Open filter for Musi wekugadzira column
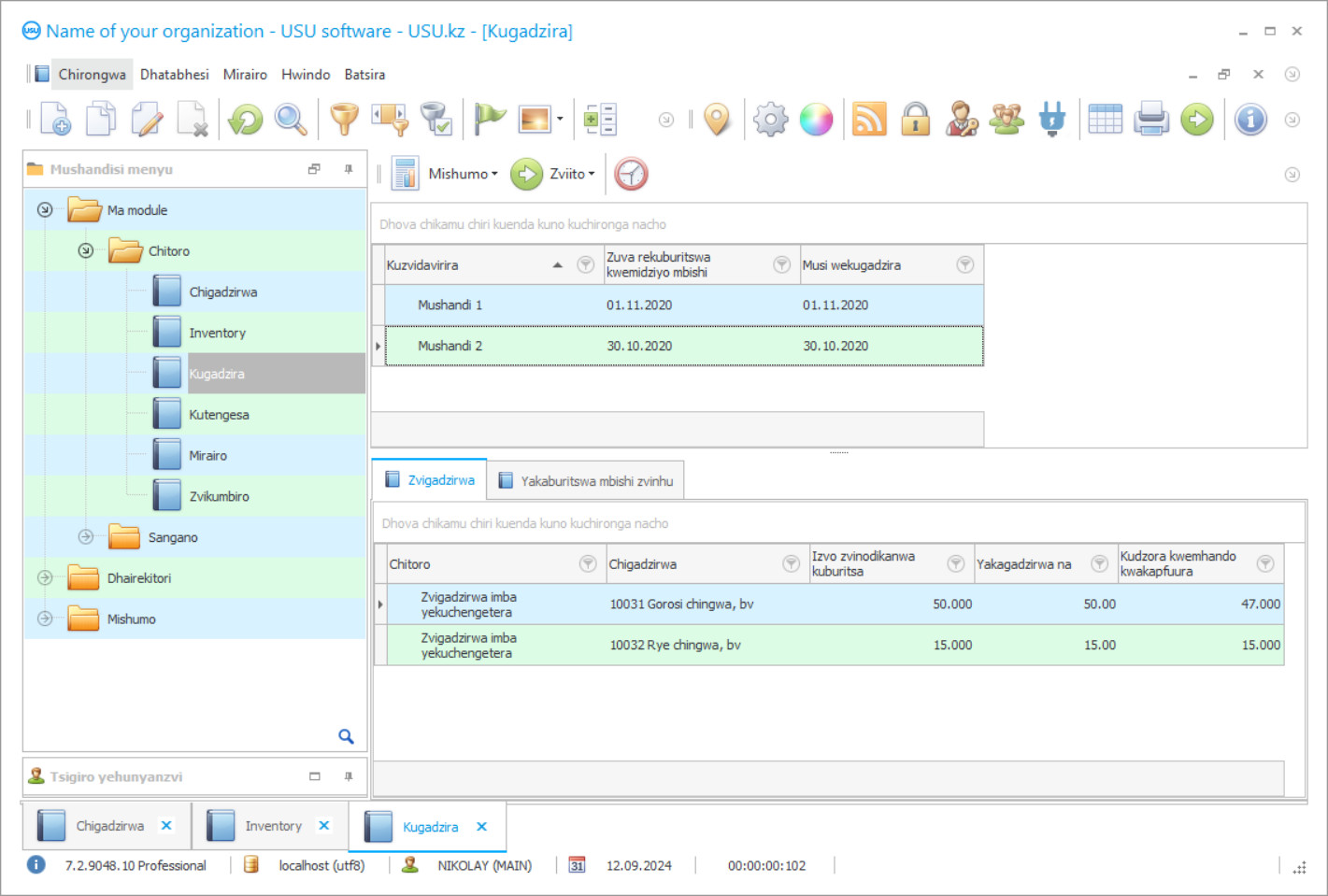 (x=964, y=265)
